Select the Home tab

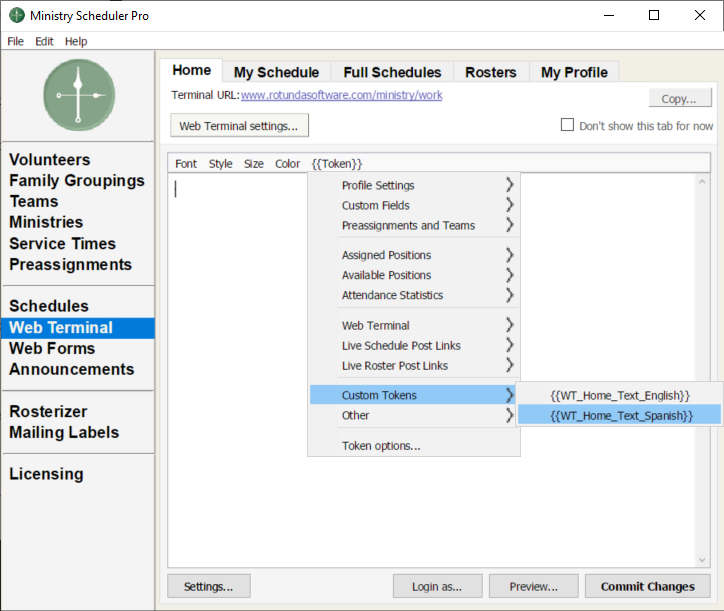(192, 70)
